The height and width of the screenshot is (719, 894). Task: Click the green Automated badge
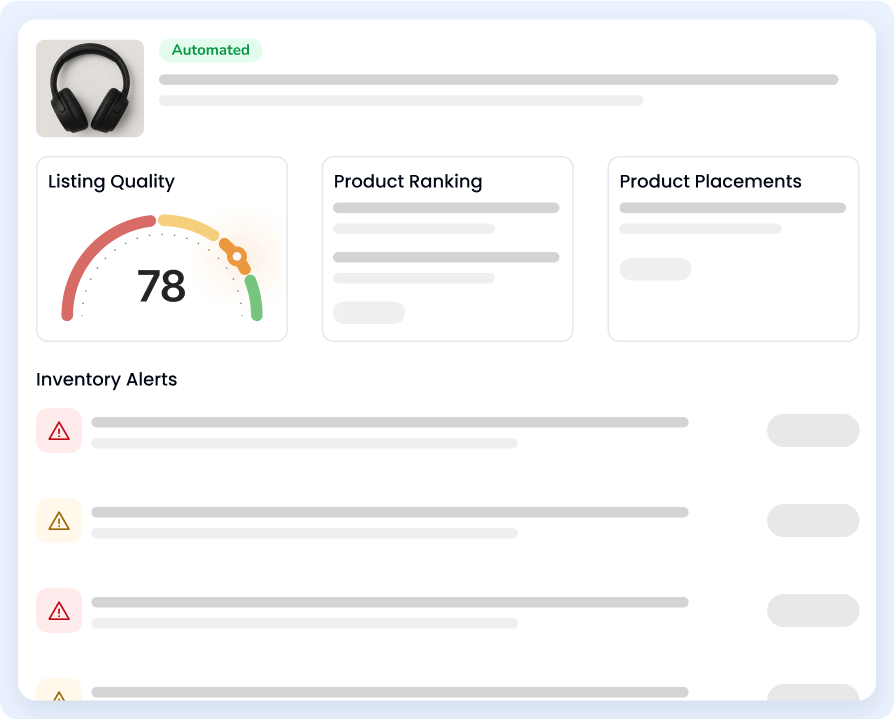pos(210,50)
